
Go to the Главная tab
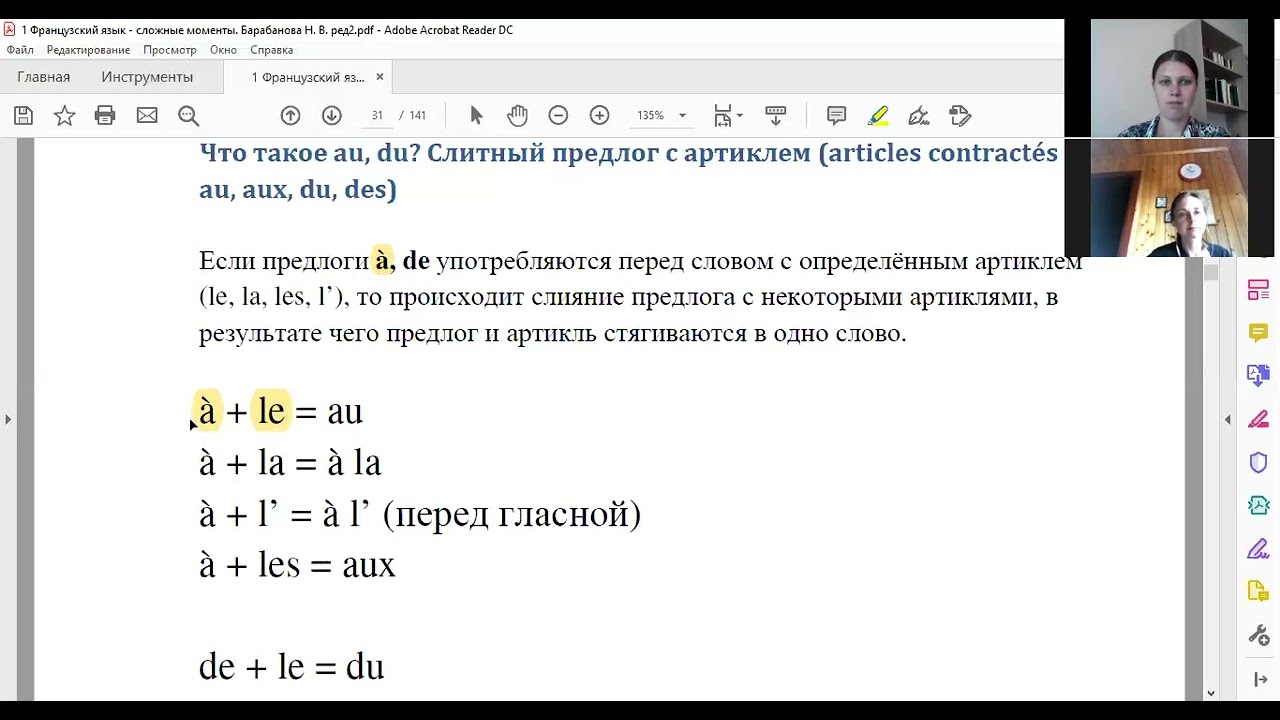pos(43,77)
